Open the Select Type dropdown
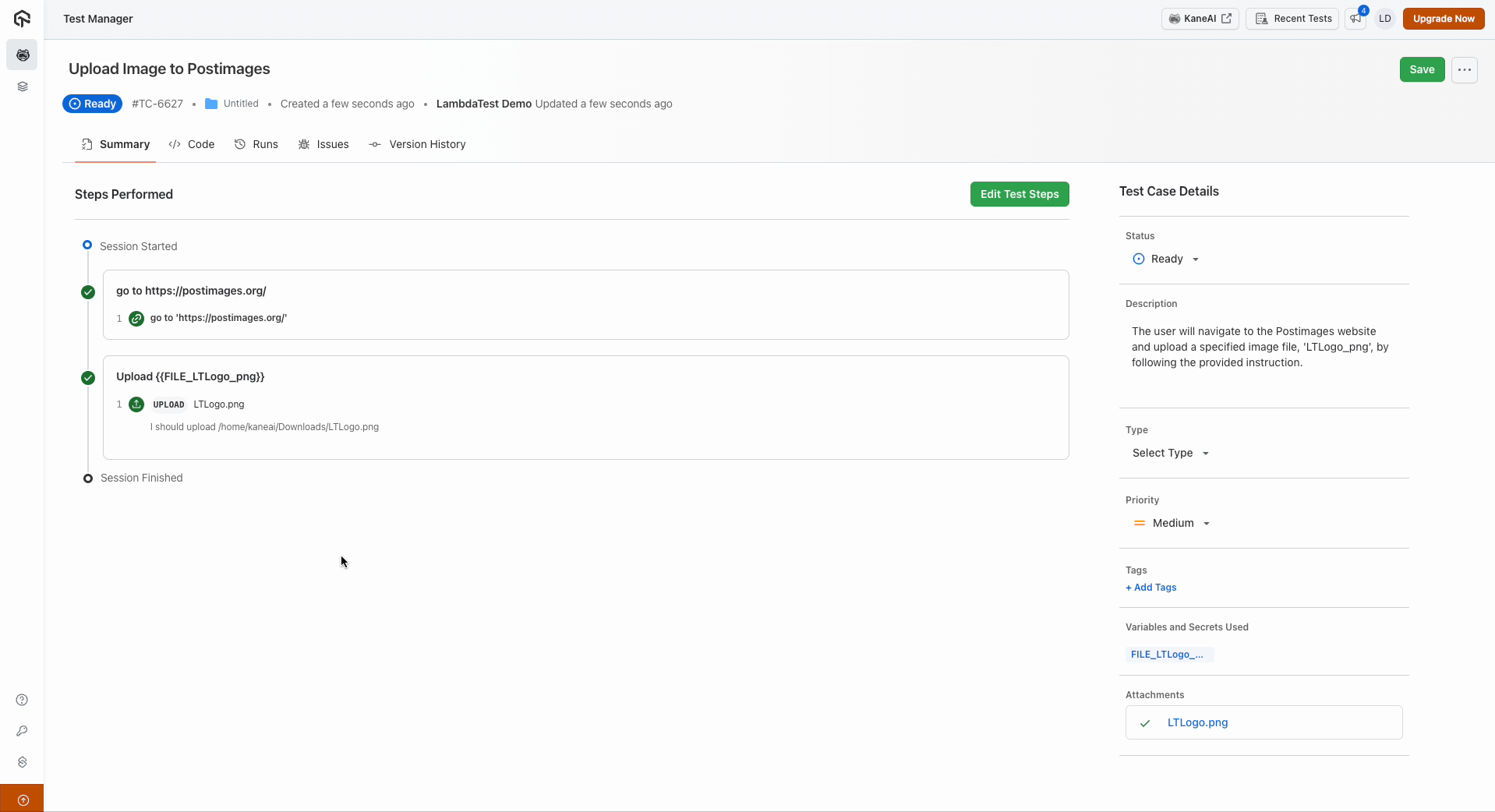The width and height of the screenshot is (1495, 812). pos(1170,453)
